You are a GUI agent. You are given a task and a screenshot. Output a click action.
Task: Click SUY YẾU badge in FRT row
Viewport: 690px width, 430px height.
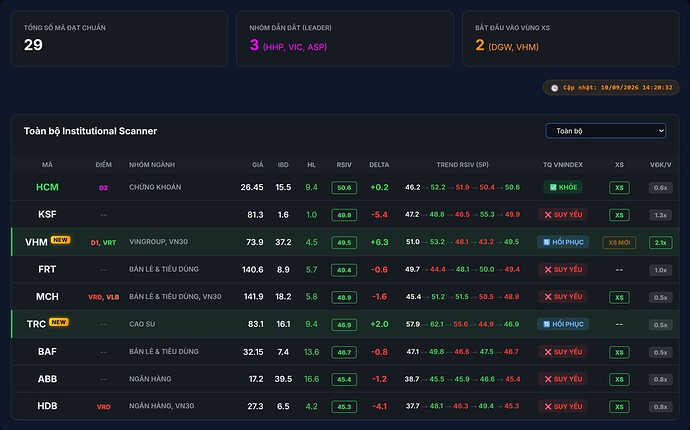563,269
